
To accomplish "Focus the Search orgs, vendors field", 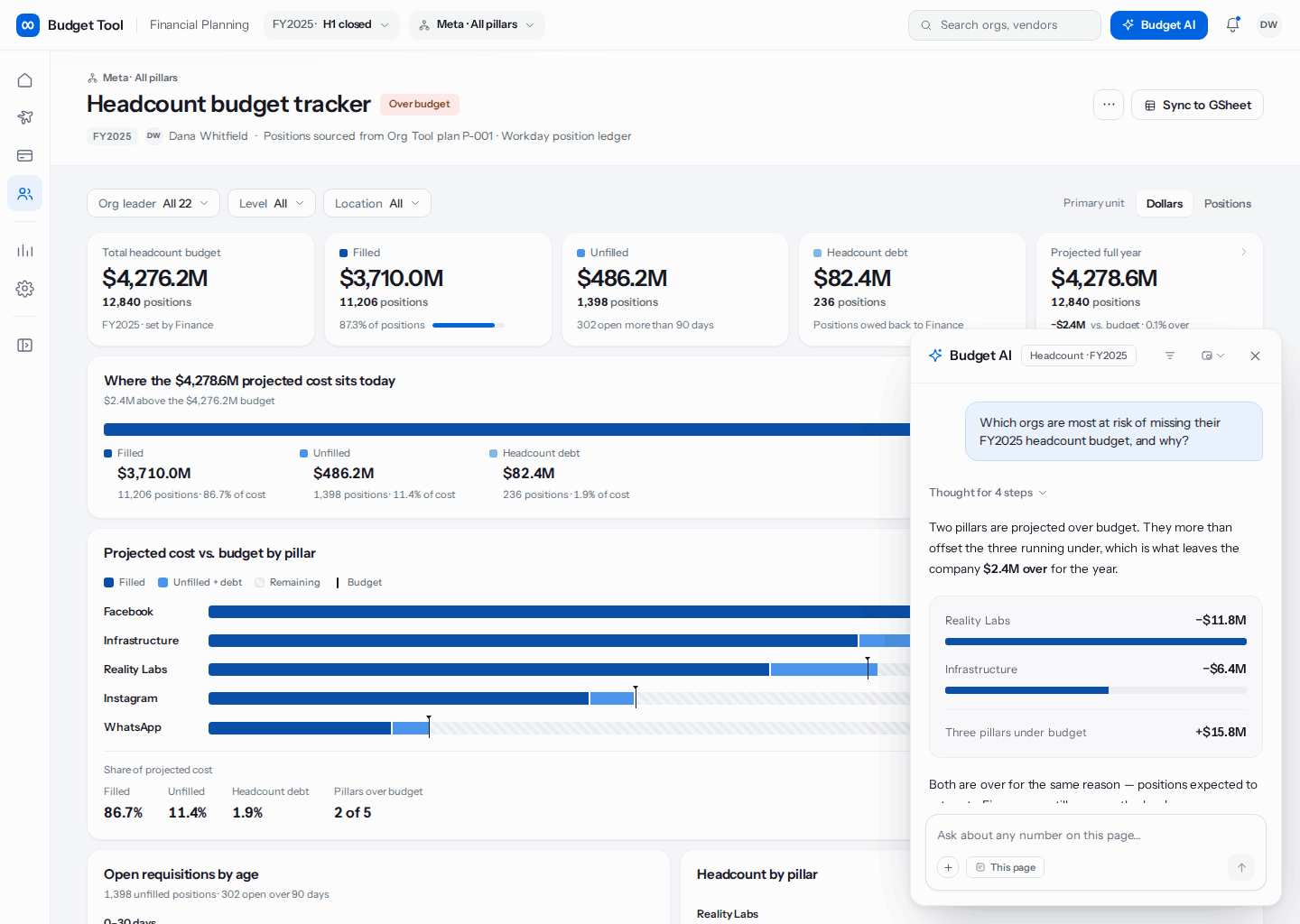I will (1005, 25).
